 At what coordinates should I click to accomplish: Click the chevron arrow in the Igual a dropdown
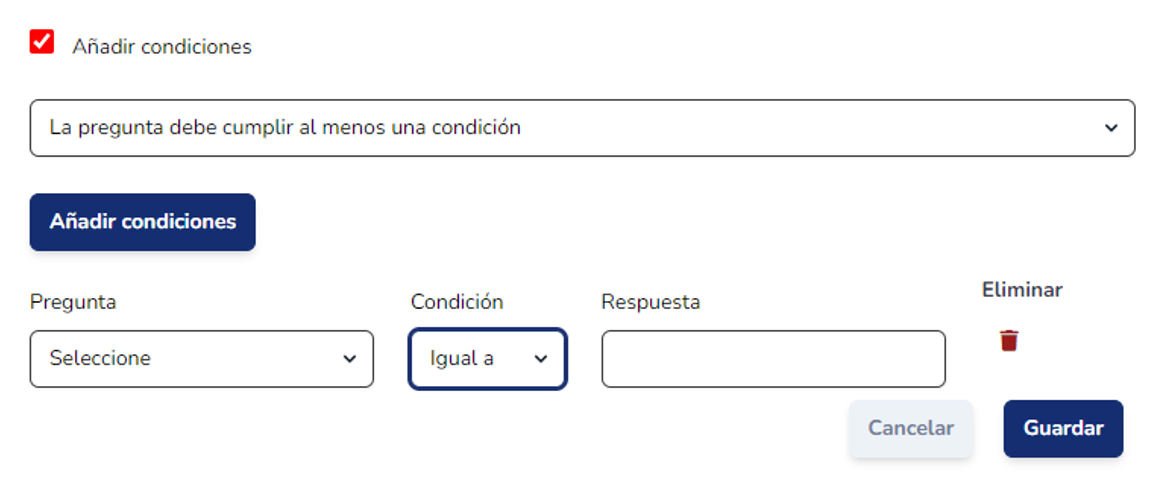click(541, 359)
